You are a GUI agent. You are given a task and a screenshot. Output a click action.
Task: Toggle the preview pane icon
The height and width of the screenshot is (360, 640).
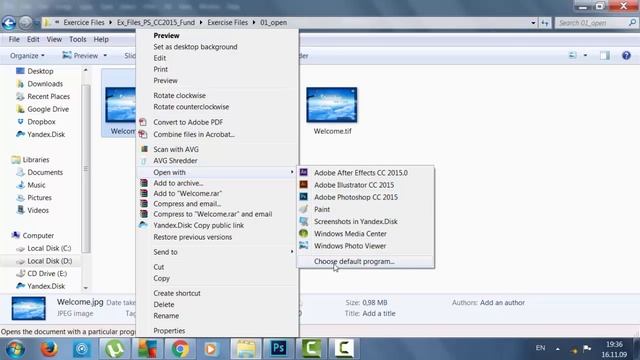tap(605, 56)
